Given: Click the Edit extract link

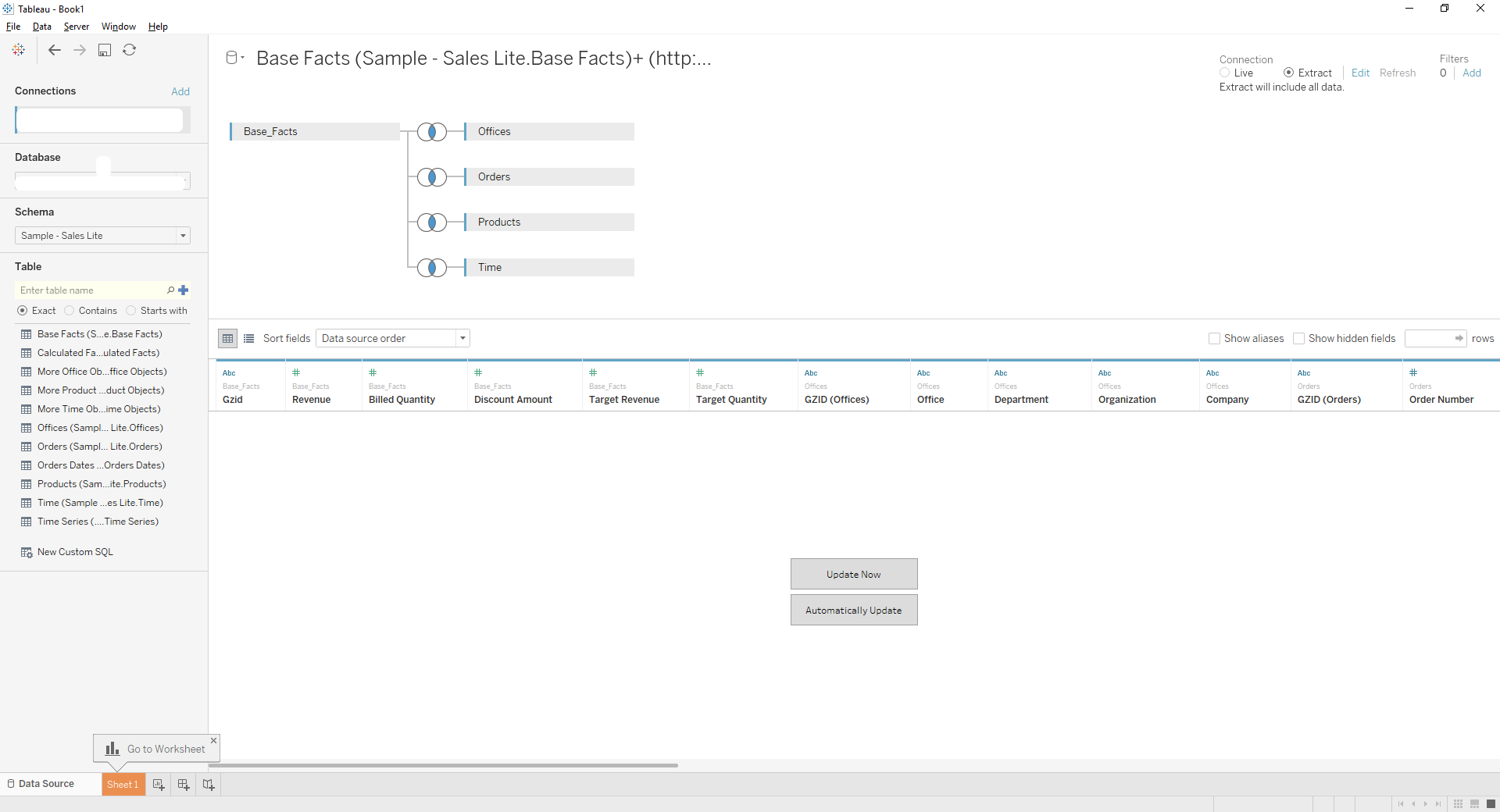Looking at the screenshot, I should [1360, 73].
